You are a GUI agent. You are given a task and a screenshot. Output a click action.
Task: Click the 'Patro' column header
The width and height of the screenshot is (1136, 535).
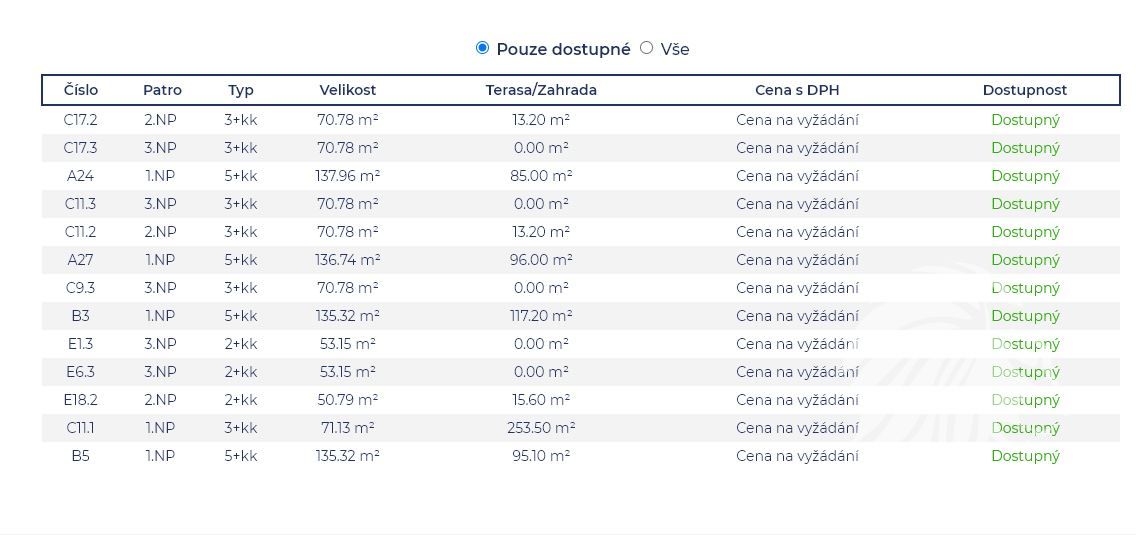pos(162,90)
